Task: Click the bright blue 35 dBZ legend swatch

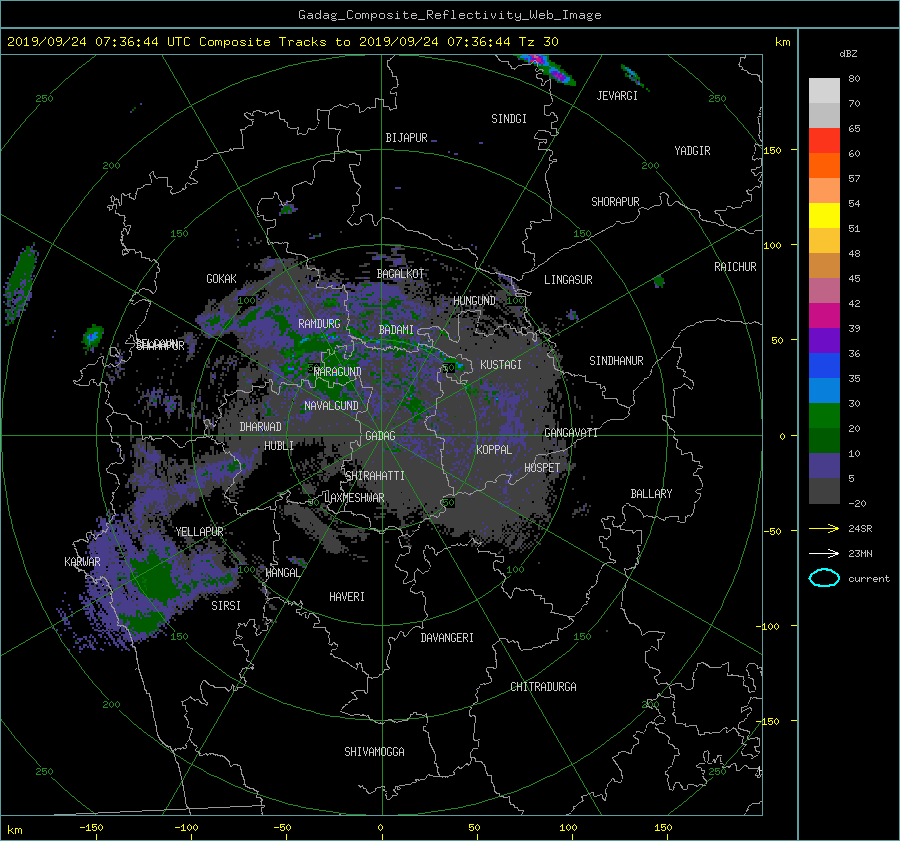Action: tap(824, 366)
